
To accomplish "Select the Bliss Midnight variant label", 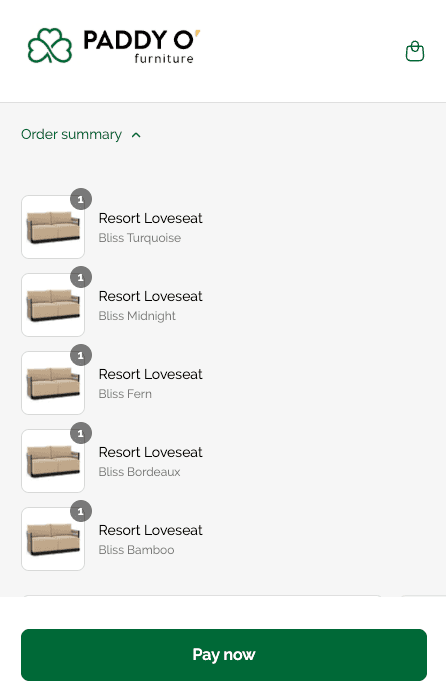I will tap(137, 316).
